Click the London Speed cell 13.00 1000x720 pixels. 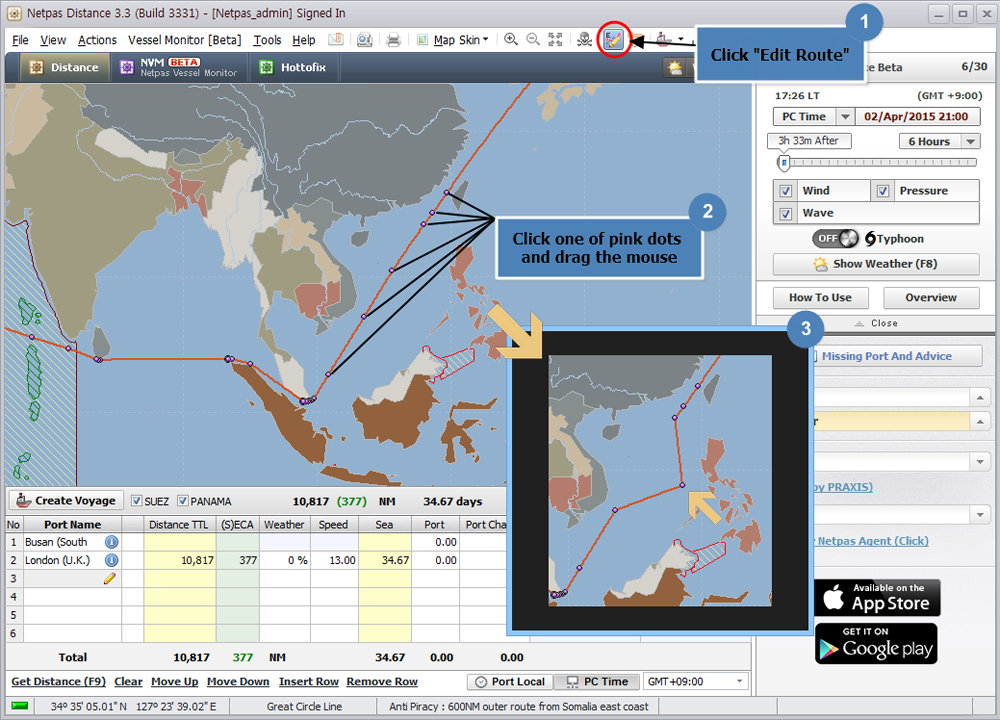[x=334, y=561]
